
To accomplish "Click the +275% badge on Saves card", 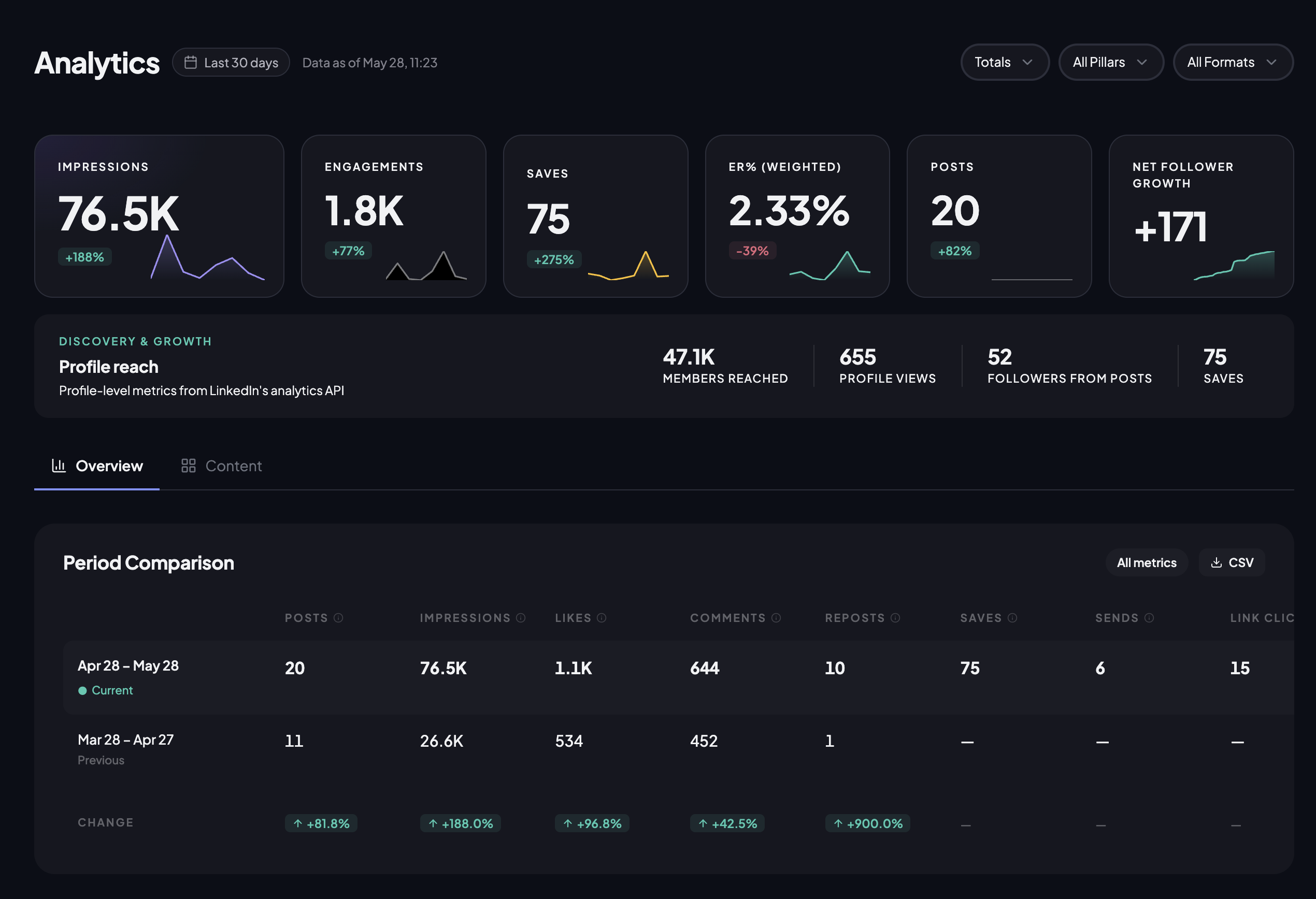I will pyautogui.click(x=554, y=259).
